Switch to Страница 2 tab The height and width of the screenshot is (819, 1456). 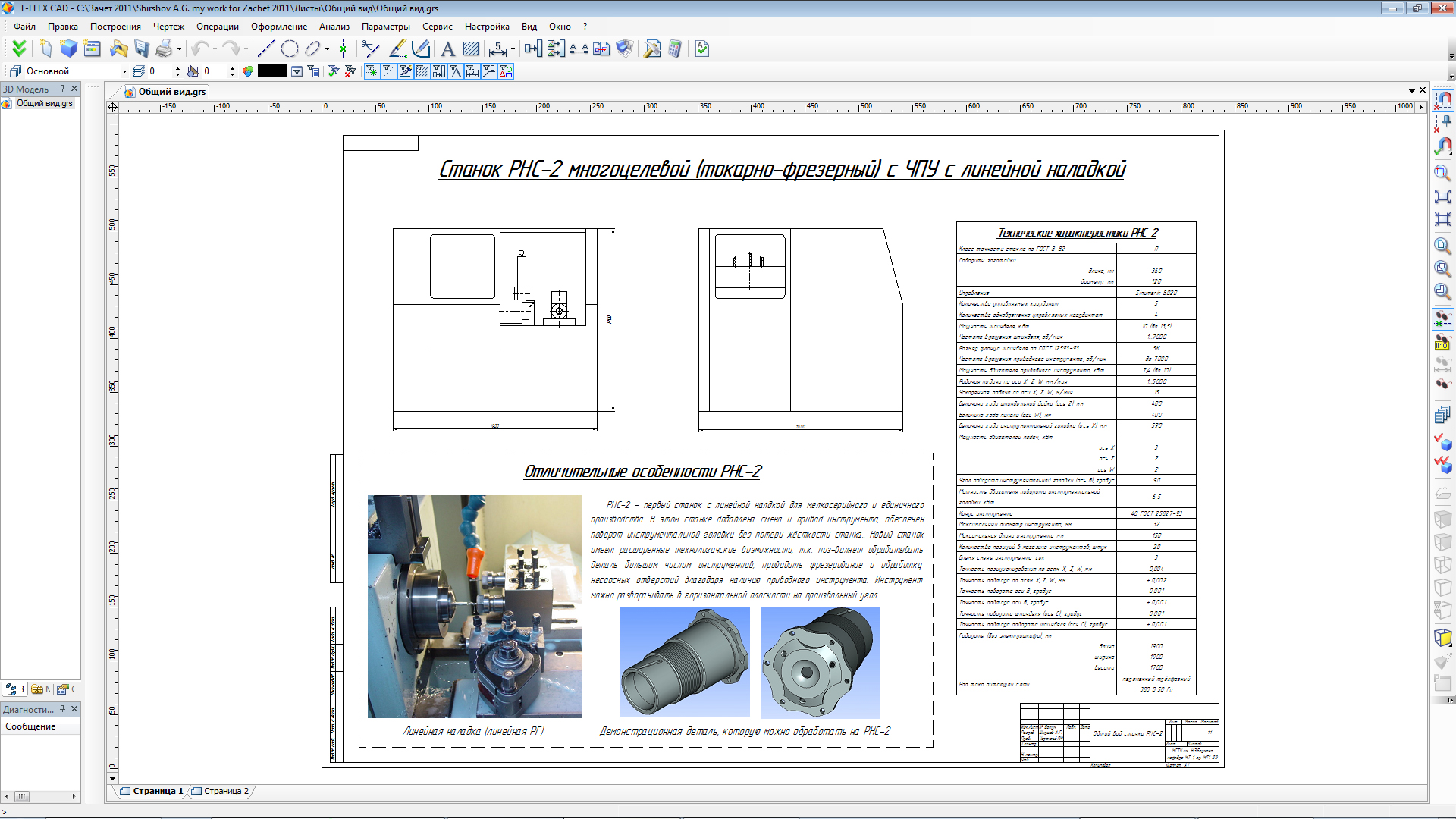[x=225, y=791]
